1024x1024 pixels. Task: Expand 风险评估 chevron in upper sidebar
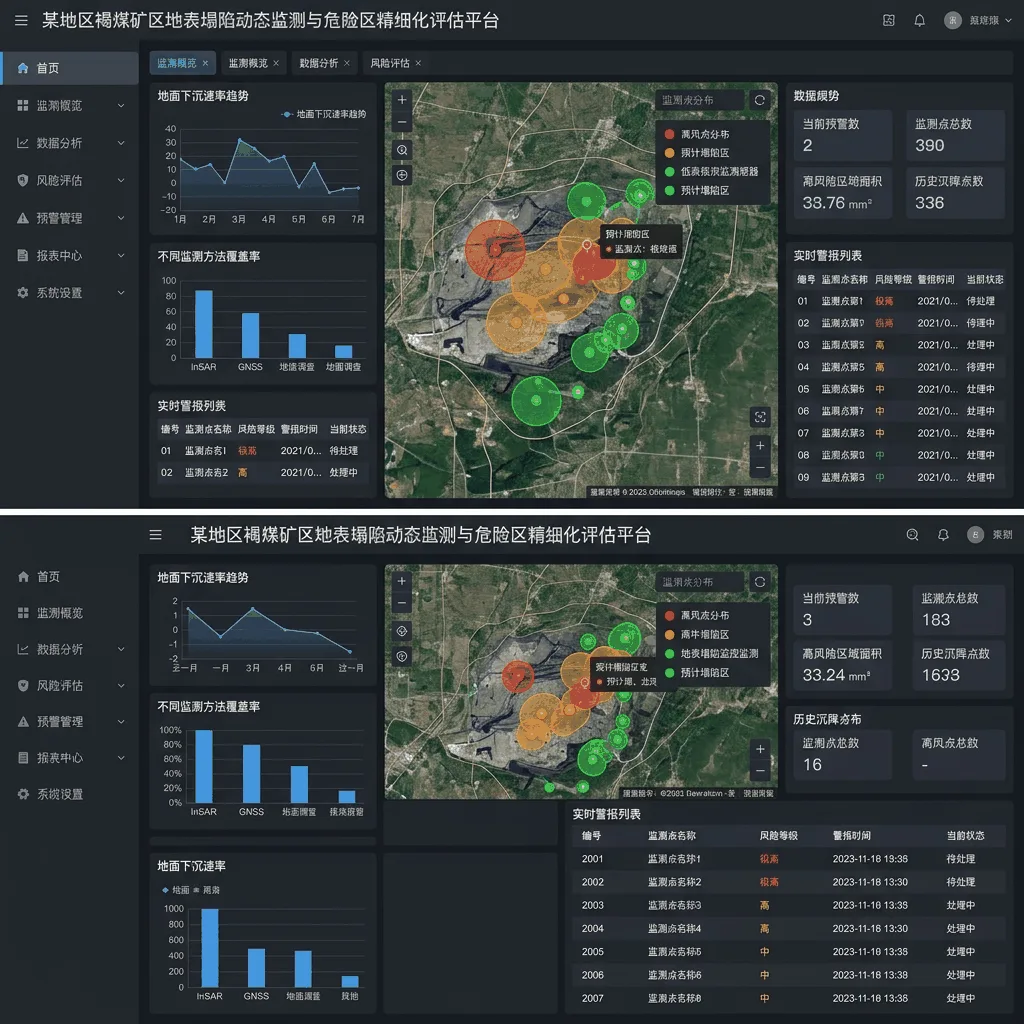[x=121, y=180]
